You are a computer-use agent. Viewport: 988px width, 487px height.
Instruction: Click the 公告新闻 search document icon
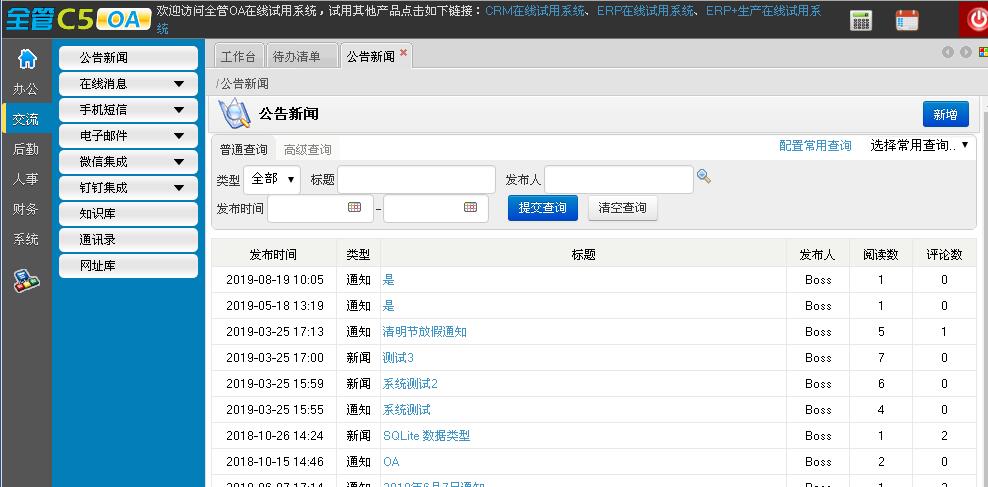coord(234,113)
